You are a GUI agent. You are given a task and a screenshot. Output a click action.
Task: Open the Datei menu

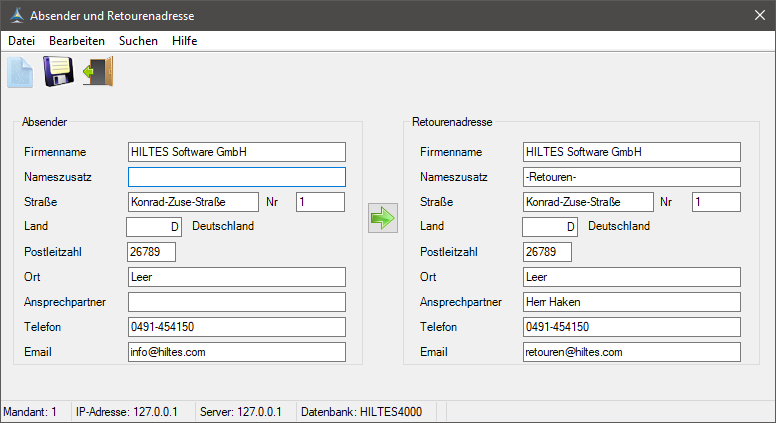pos(21,41)
